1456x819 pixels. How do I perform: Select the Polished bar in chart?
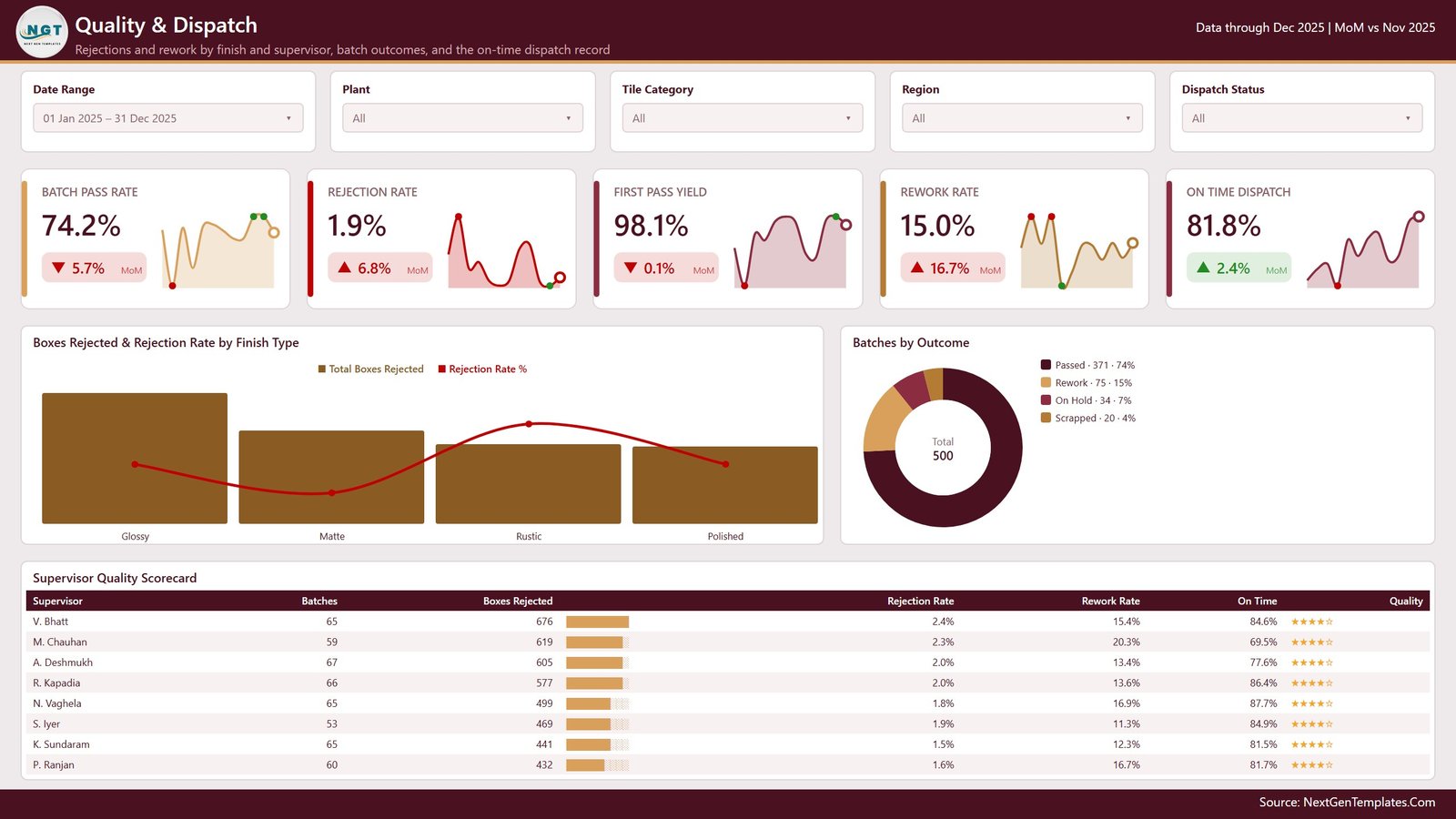click(x=725, y=485)
